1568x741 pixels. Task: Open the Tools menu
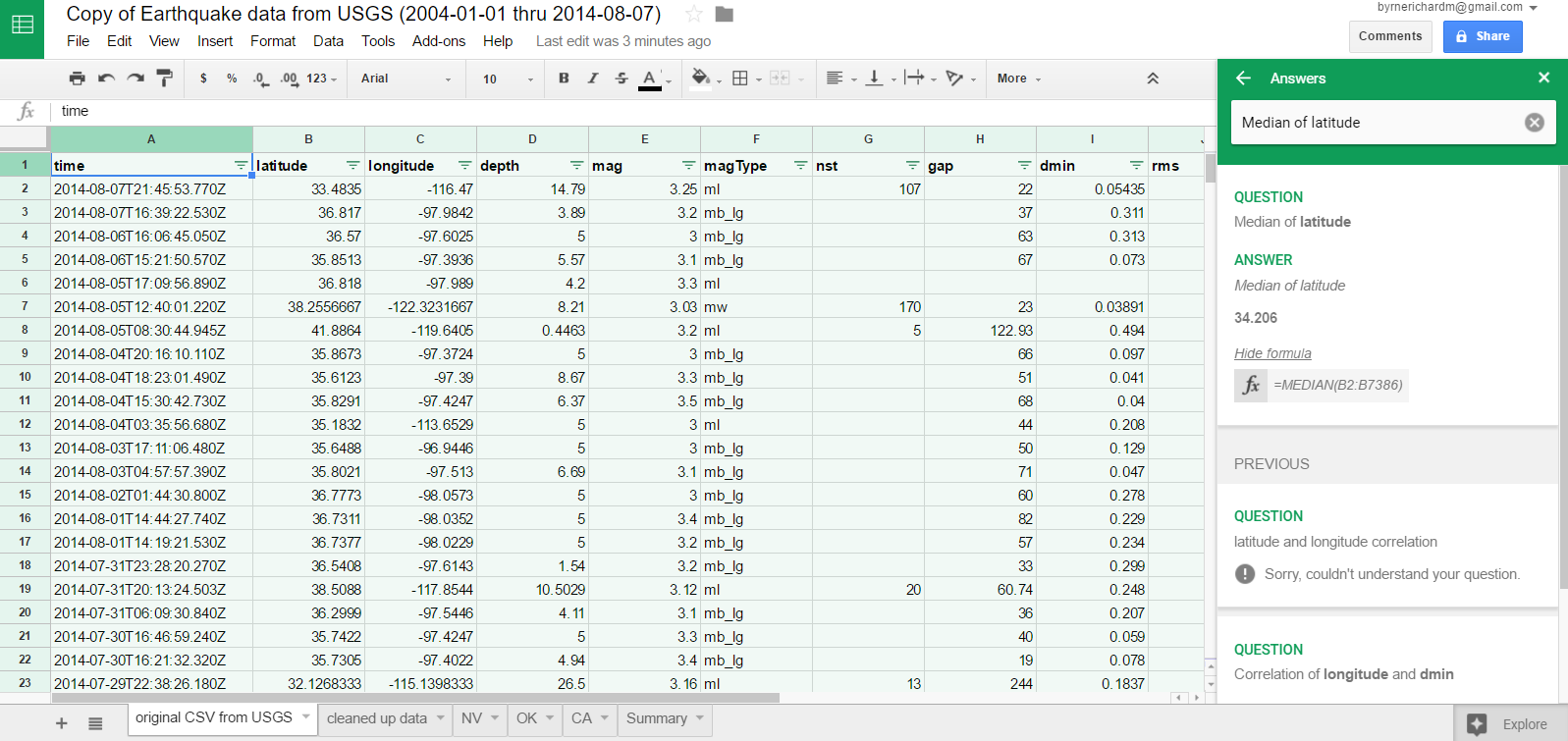pos(378,41)
